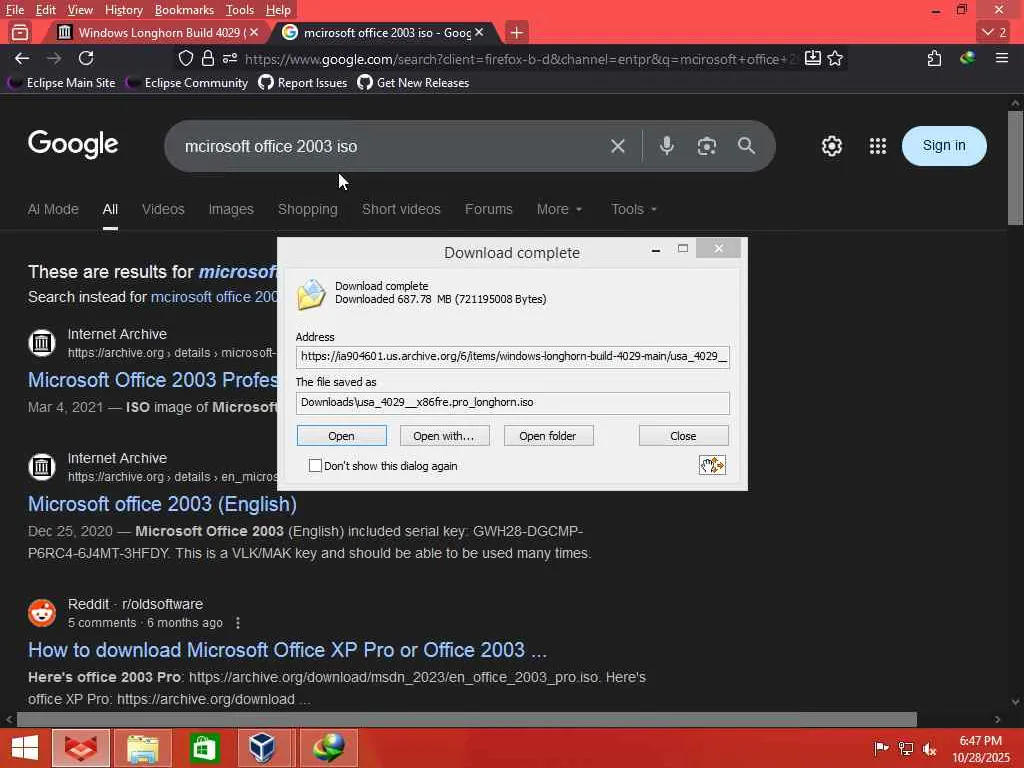The width and height of the screenshot is (1024, 768).
Task: Launch Windows Store from taskbar
Action: pos(204,748)
